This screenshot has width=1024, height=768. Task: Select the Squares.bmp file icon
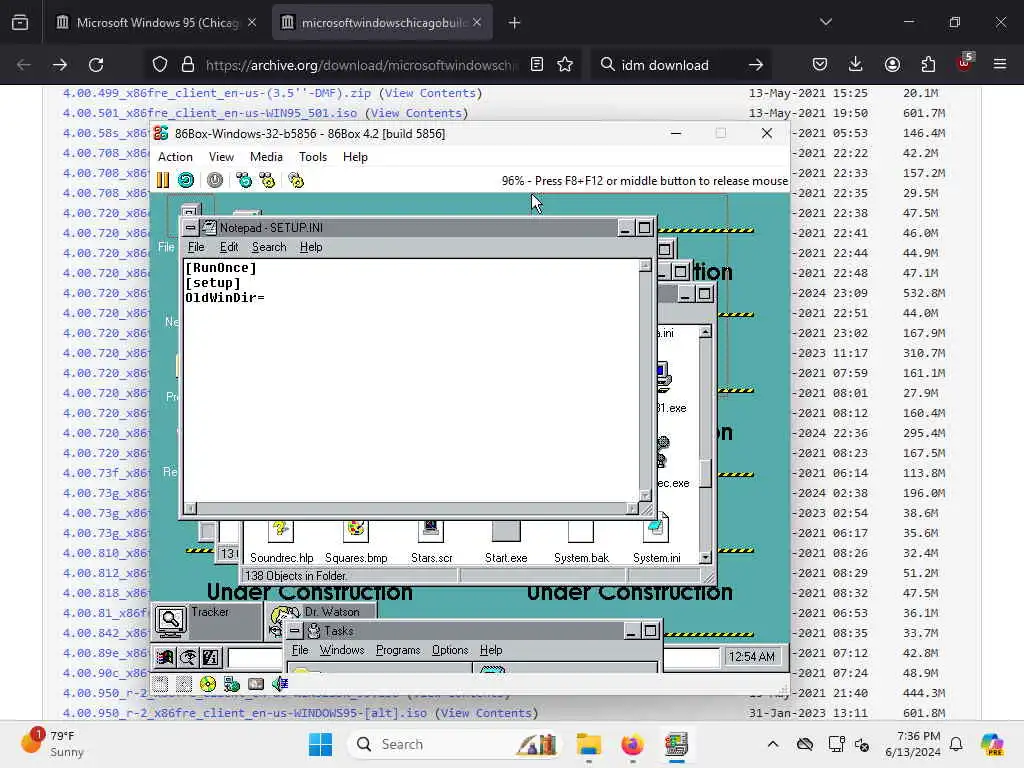356,530
